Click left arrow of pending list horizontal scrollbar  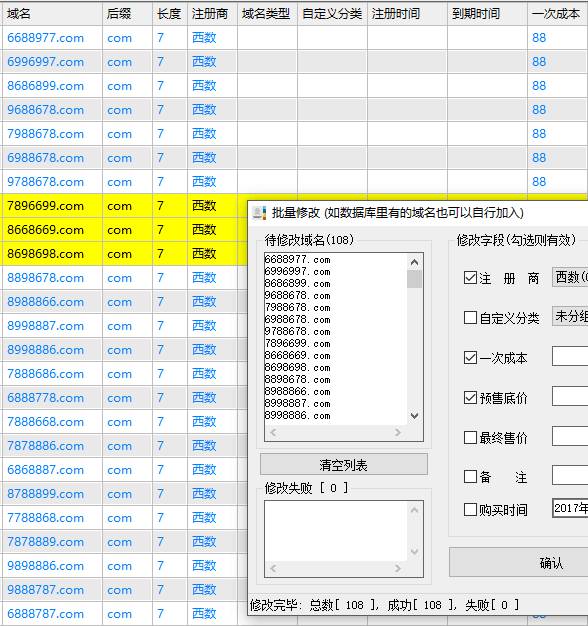pyautogui.click(x=273, y=432)
